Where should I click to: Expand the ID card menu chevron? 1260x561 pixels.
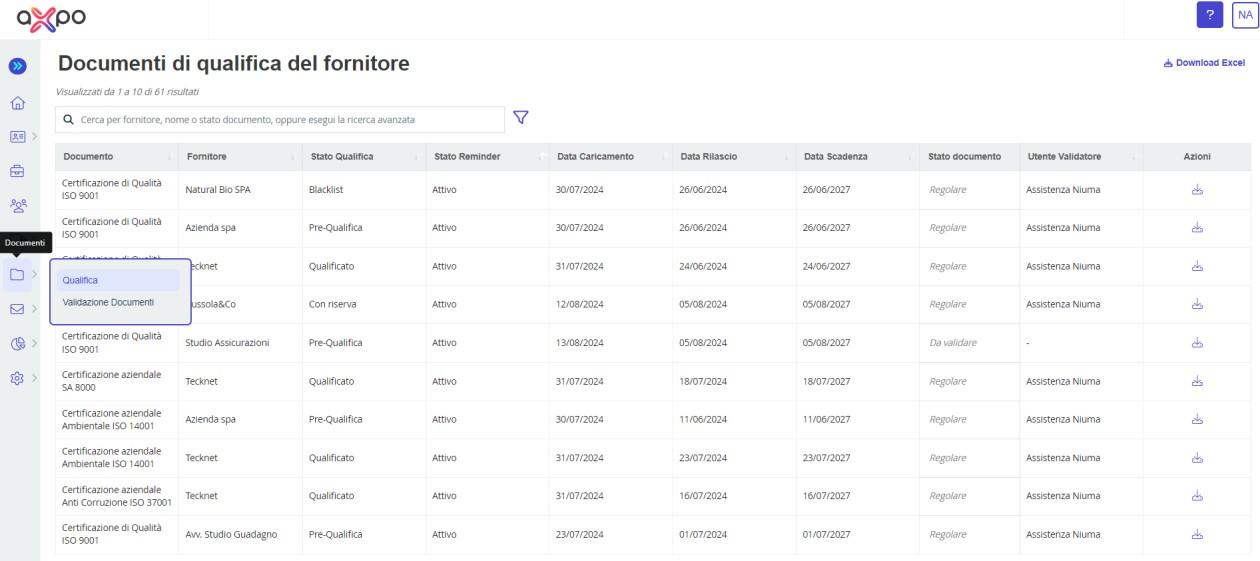pyautogui.click(x=35, y=136)
